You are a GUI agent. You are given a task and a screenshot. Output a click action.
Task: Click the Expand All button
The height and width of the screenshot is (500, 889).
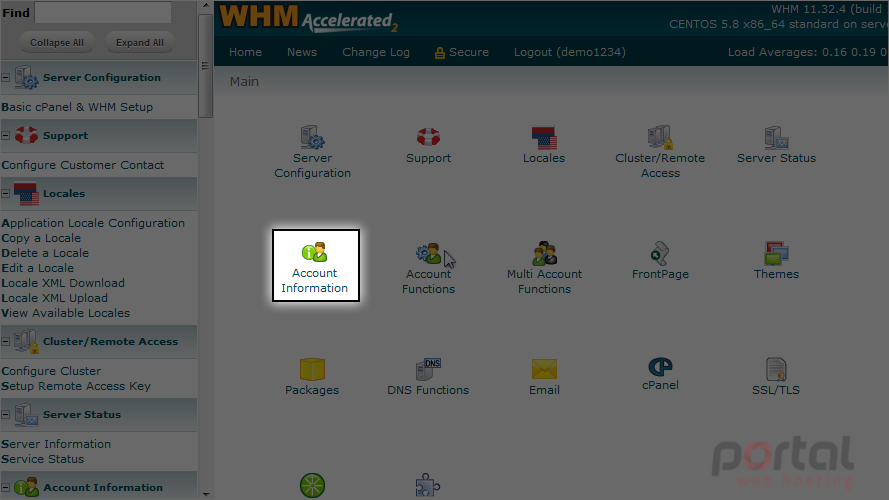pyautogui.click(x=139, y=43)
